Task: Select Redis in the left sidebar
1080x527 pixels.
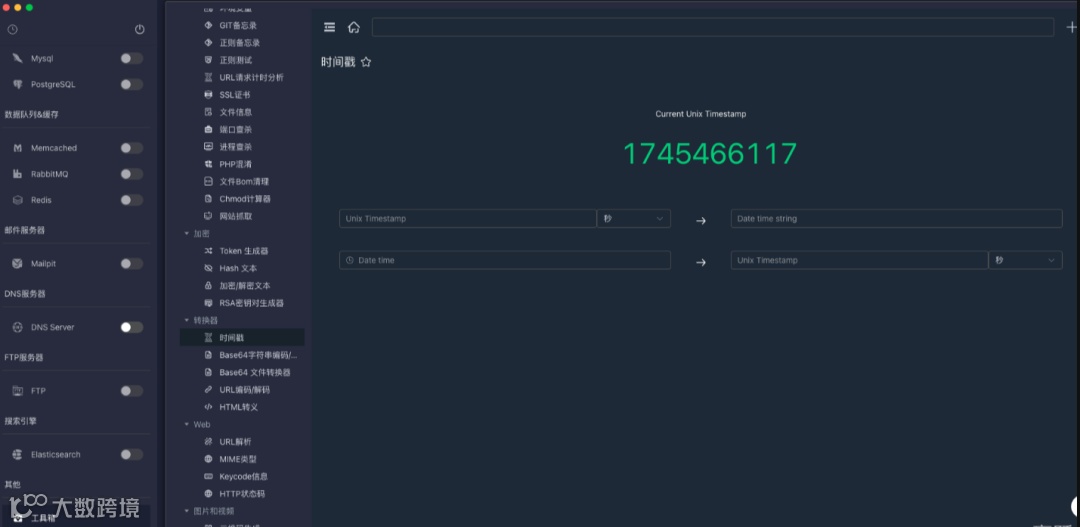Action: point(41,200)
